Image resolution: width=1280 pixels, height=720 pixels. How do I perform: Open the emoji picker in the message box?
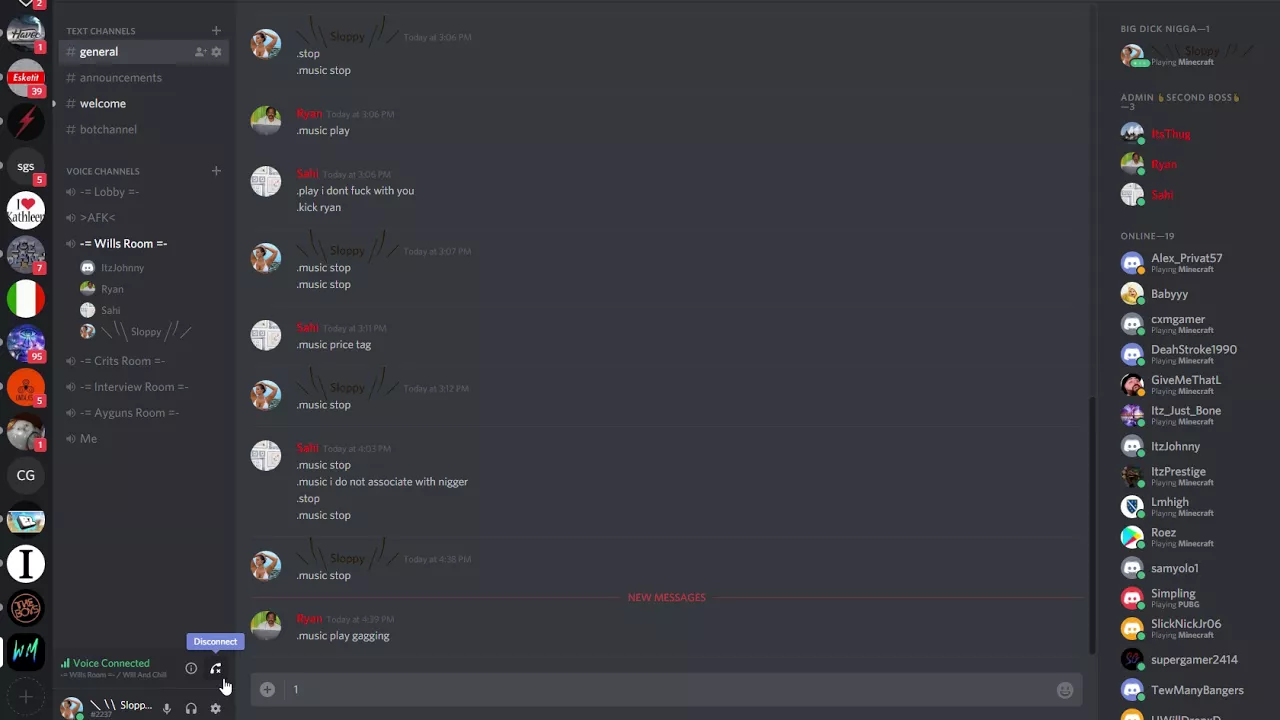1065,690
